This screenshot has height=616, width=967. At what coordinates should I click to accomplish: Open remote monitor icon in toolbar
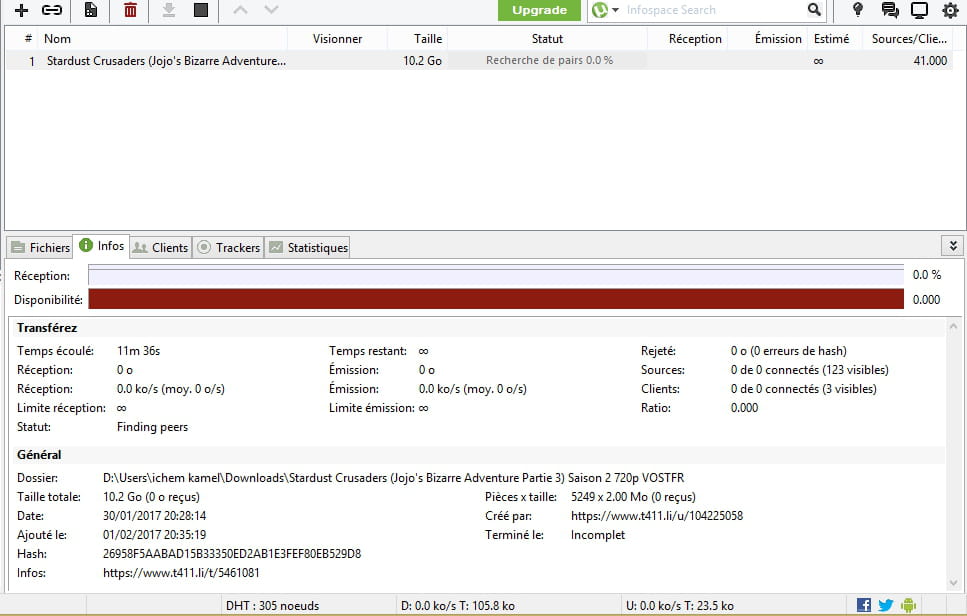pyautogui.click(x=920, y=10)
